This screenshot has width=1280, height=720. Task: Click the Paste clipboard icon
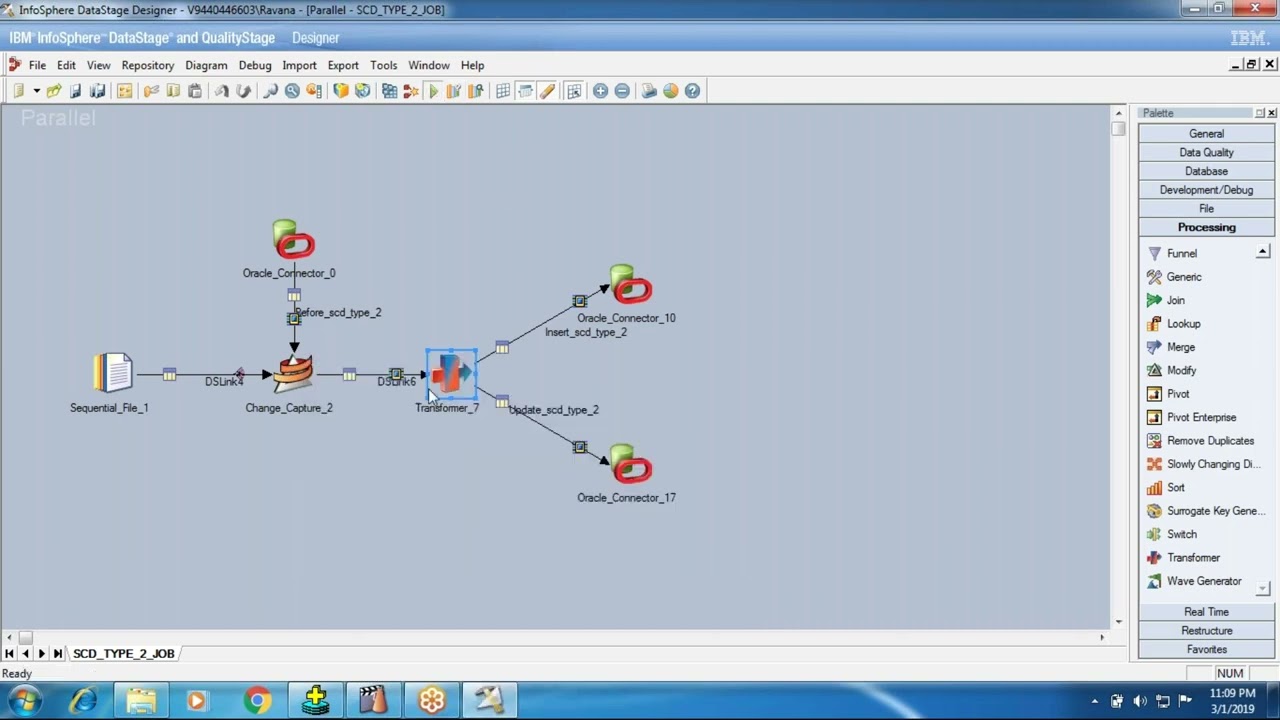(195, 91)
